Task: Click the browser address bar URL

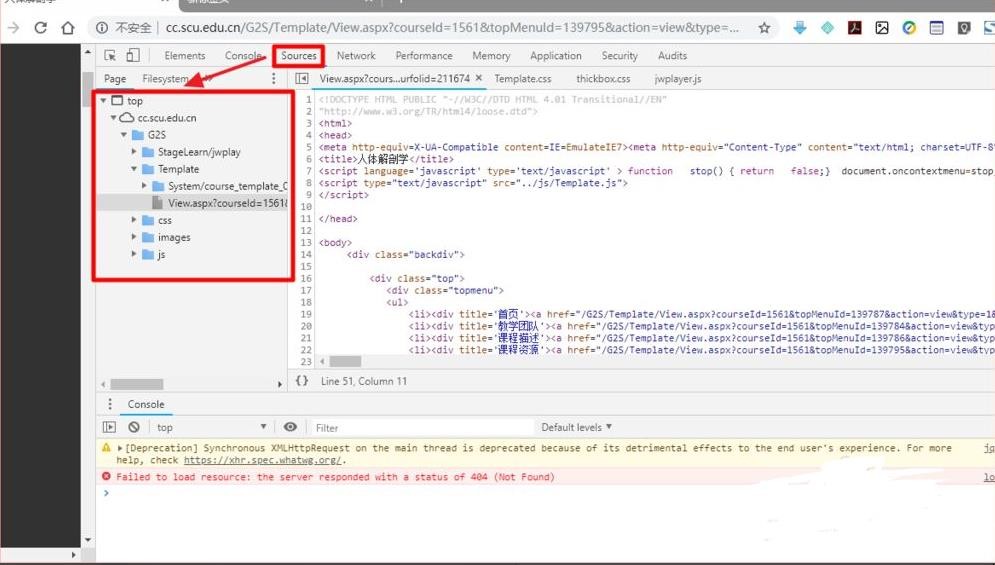Action: [x=452, y=28]
